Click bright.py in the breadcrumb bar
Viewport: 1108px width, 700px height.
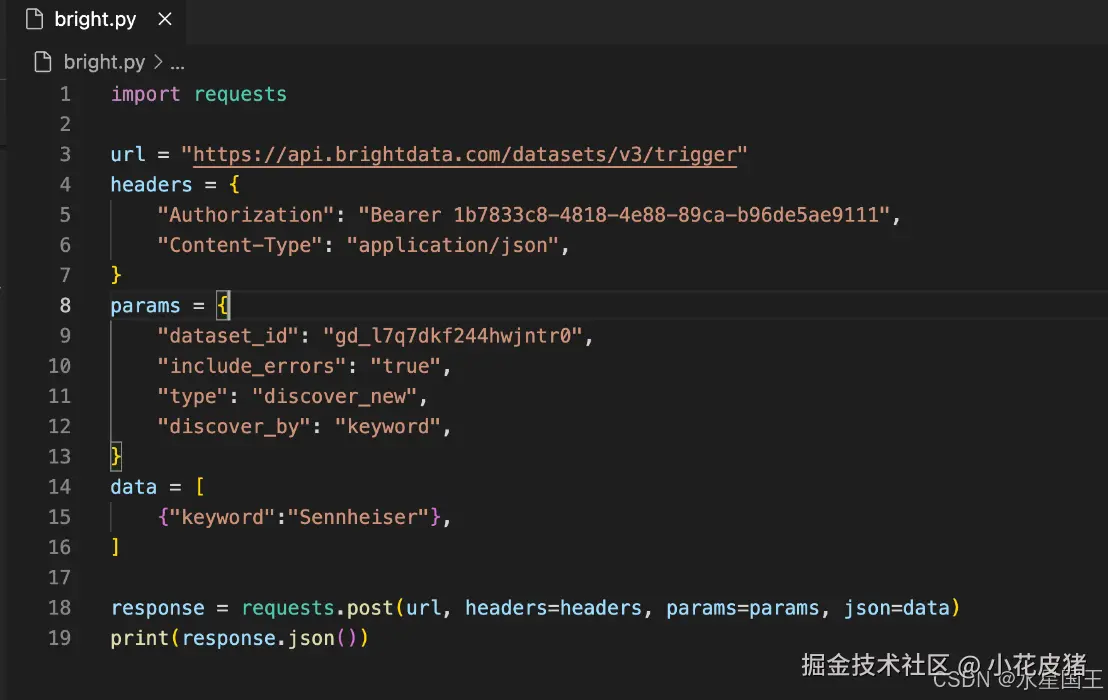[x=104, y=62]
